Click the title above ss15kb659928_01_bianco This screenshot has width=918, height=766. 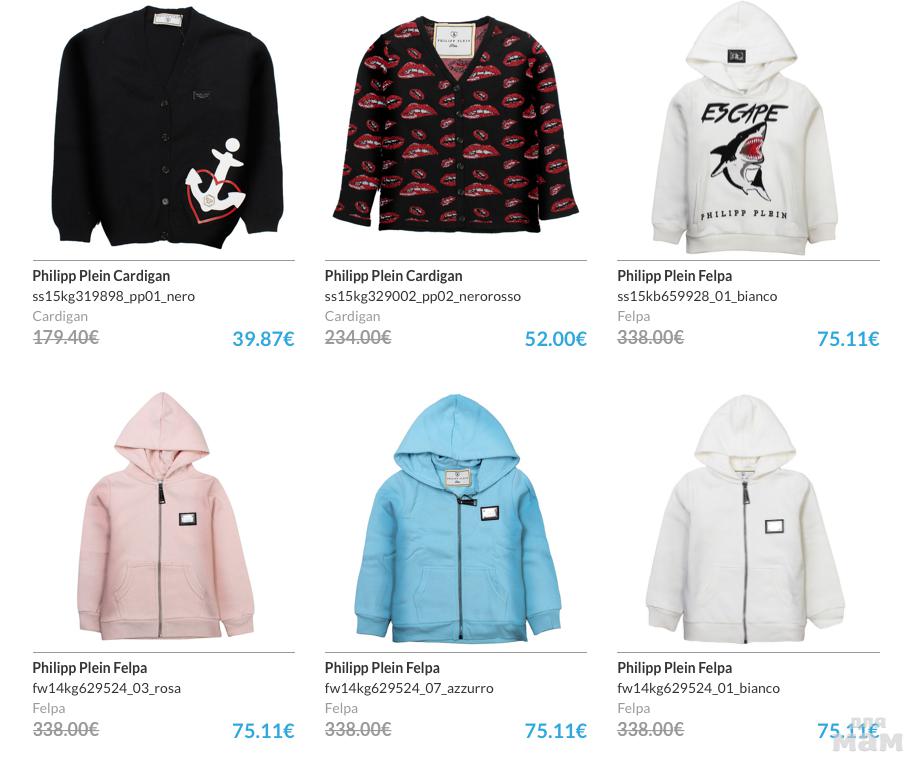[674, 276]
